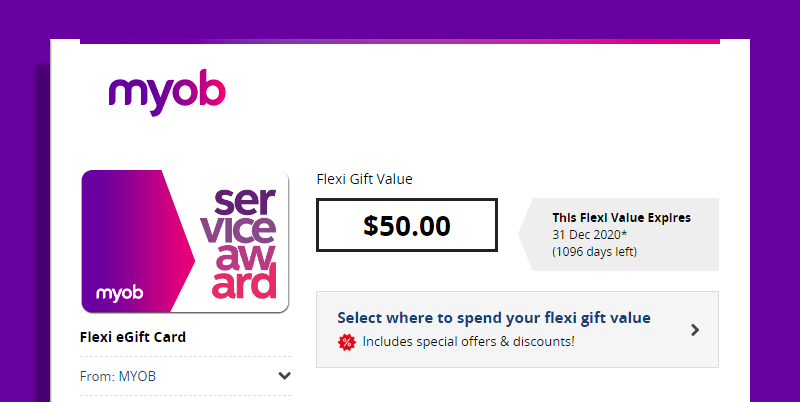Click the MYOB logo in the header
The height and width of the screenshot is (402, 800).
[167, 92]
